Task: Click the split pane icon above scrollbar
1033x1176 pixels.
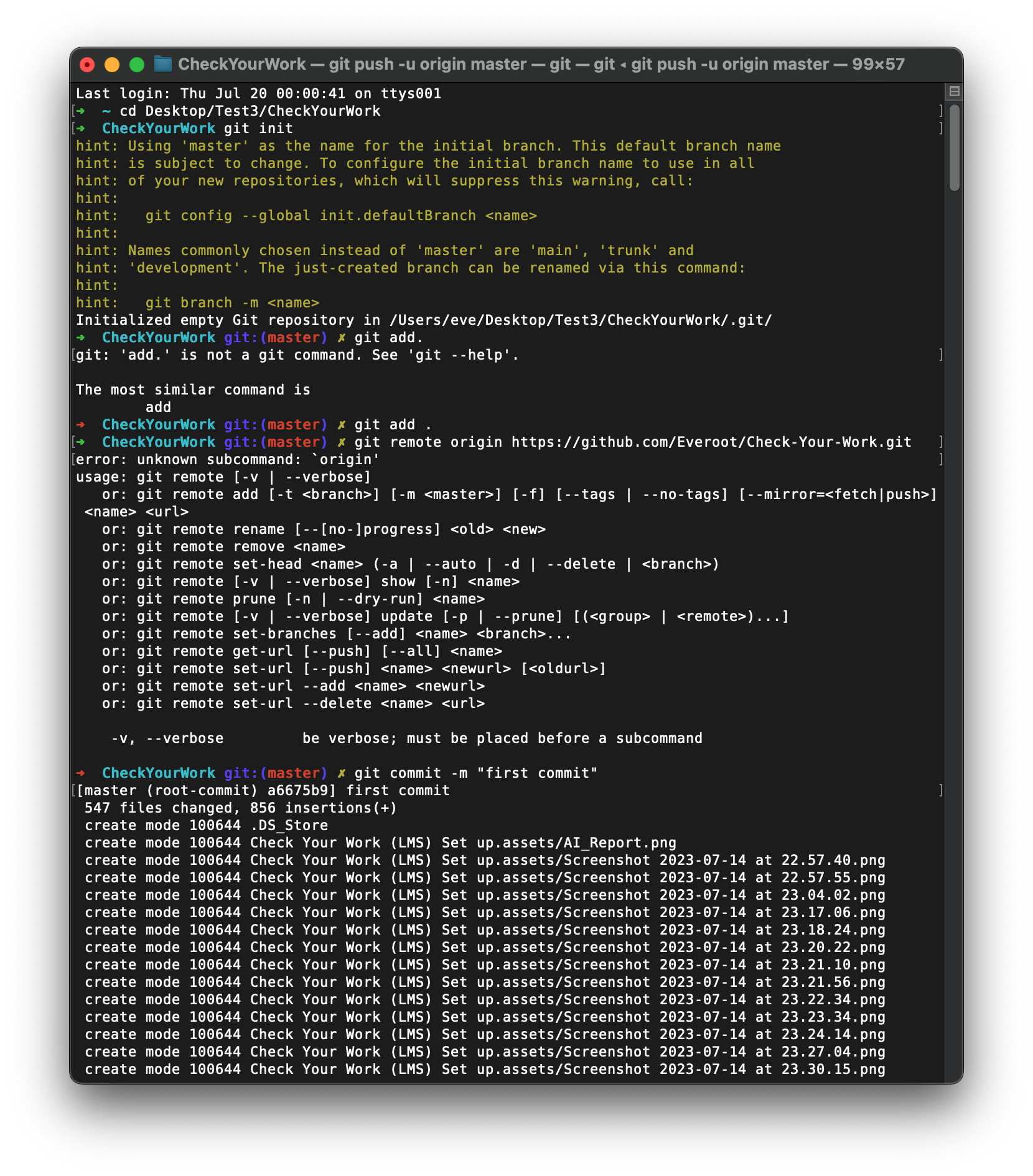Action: 954,91
